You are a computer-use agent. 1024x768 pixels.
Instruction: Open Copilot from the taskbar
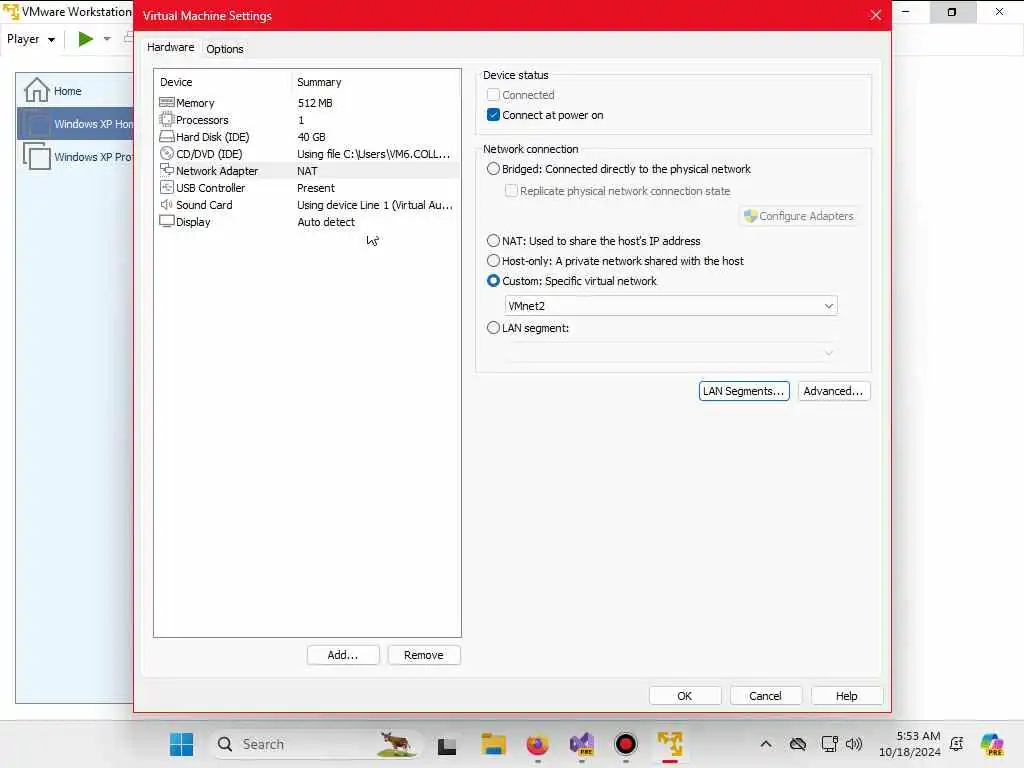click(992, 744)
